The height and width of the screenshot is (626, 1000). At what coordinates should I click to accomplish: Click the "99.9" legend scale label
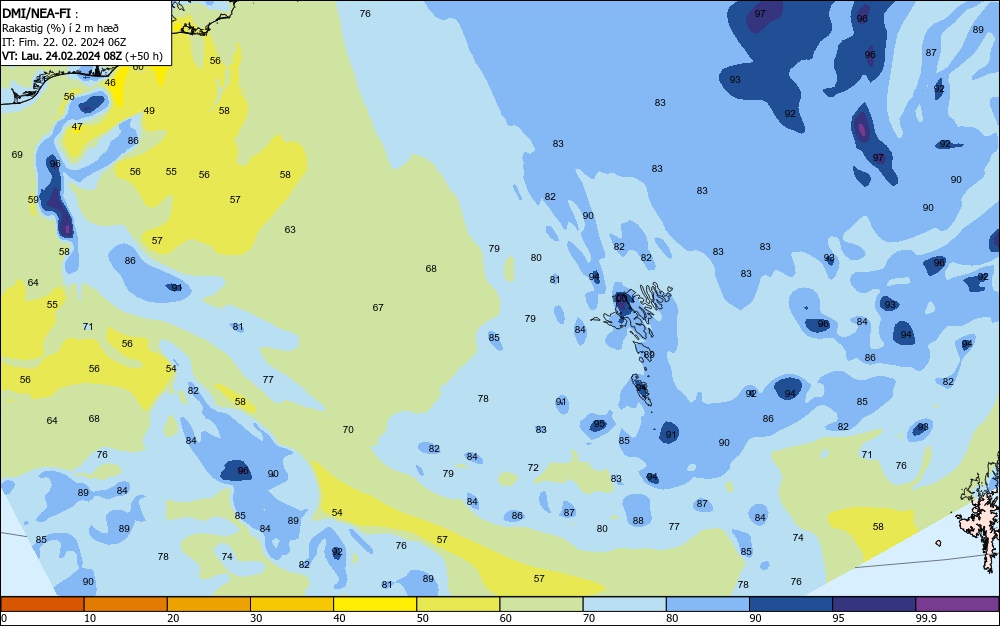926,618
